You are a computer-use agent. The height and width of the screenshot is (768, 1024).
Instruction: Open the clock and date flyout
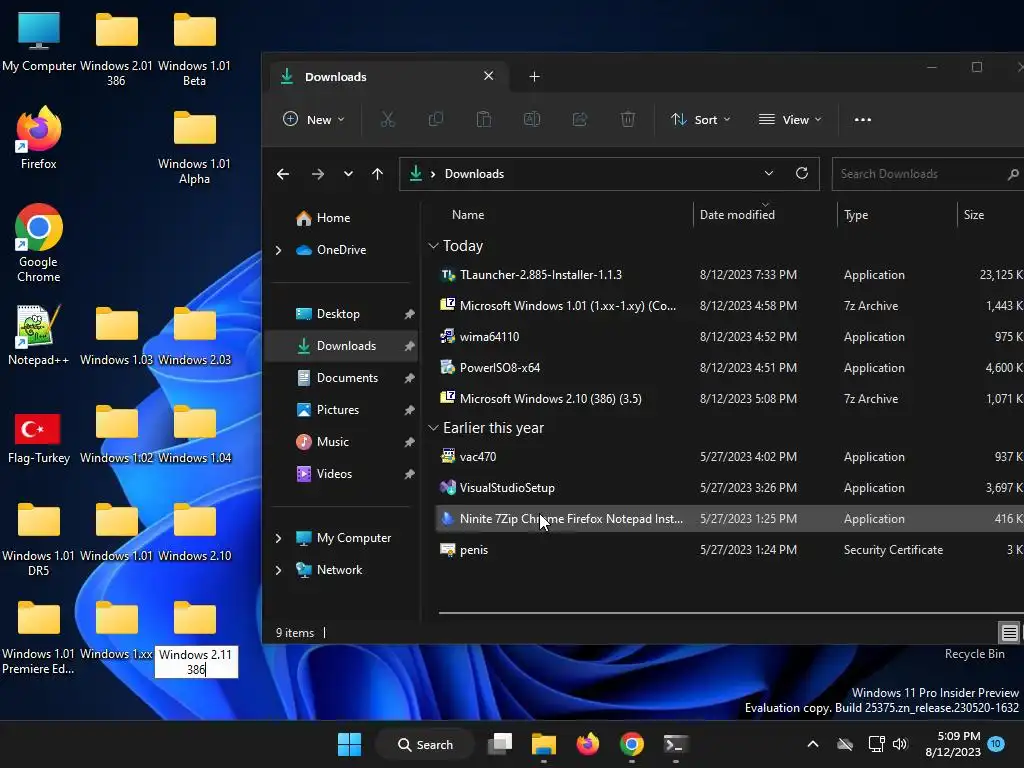(x=953, y=744)
